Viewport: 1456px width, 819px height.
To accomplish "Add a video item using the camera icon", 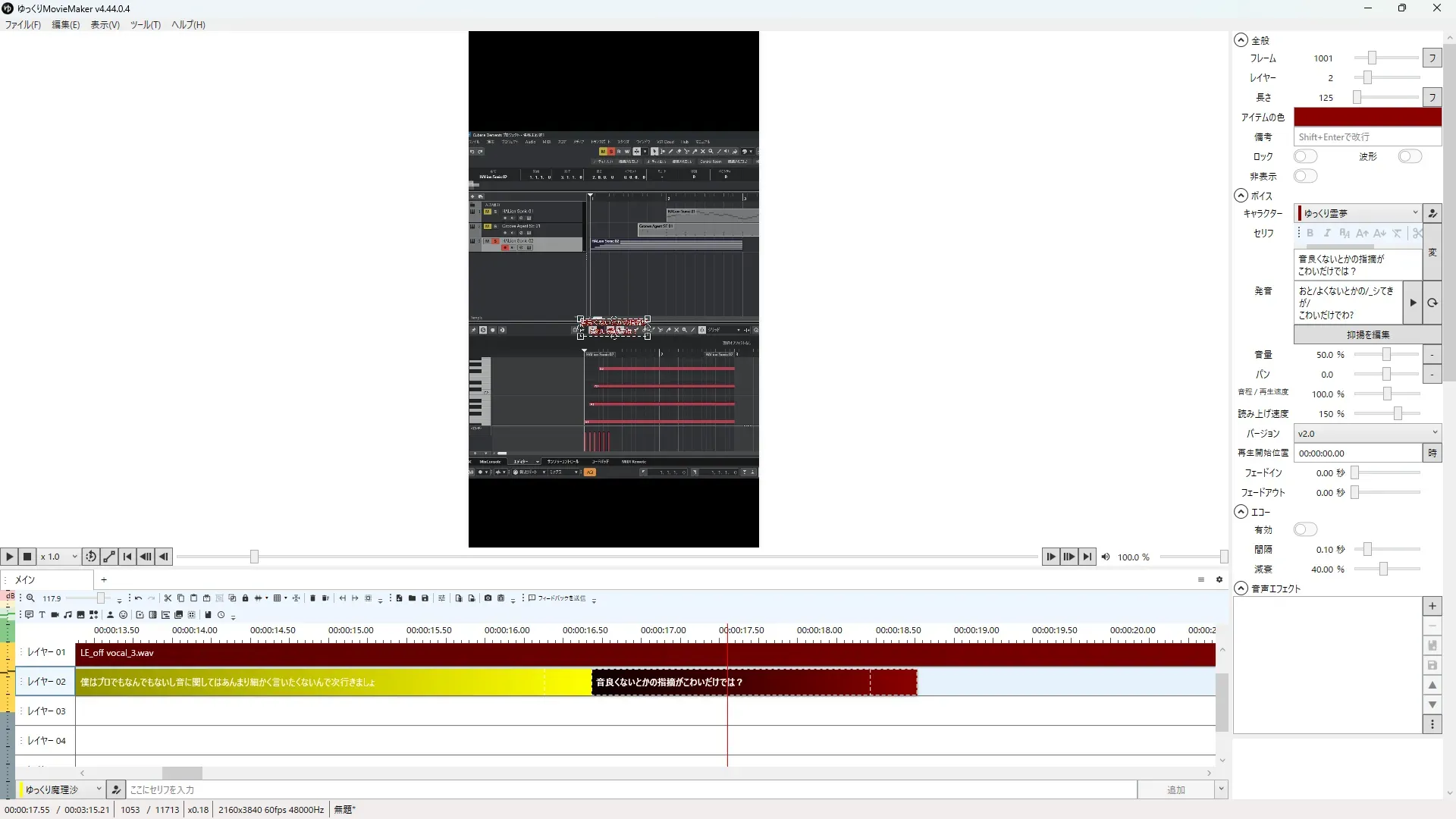I will point(55,615).
